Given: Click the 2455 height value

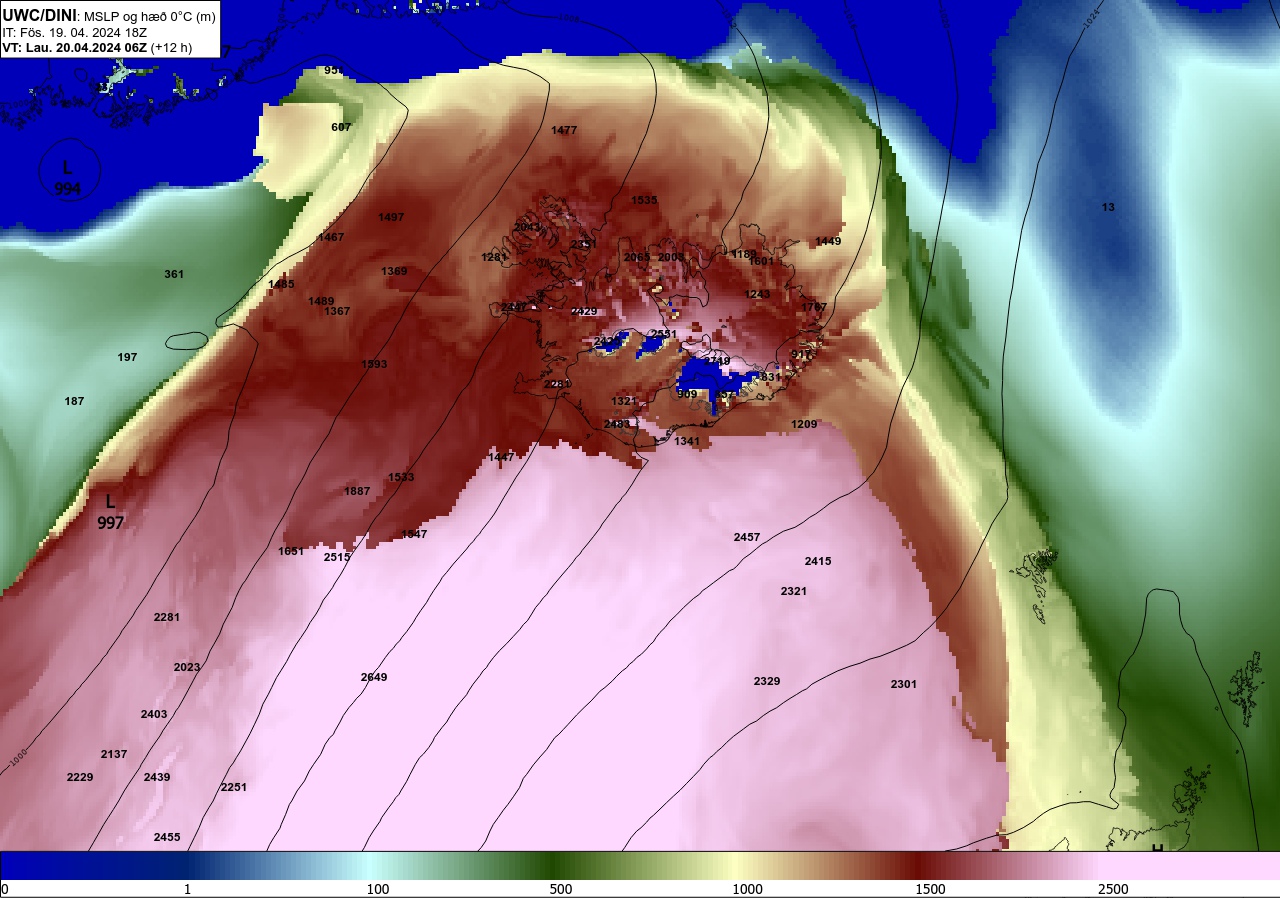Looking at the screenshot, I should click(x=167, y=837).
